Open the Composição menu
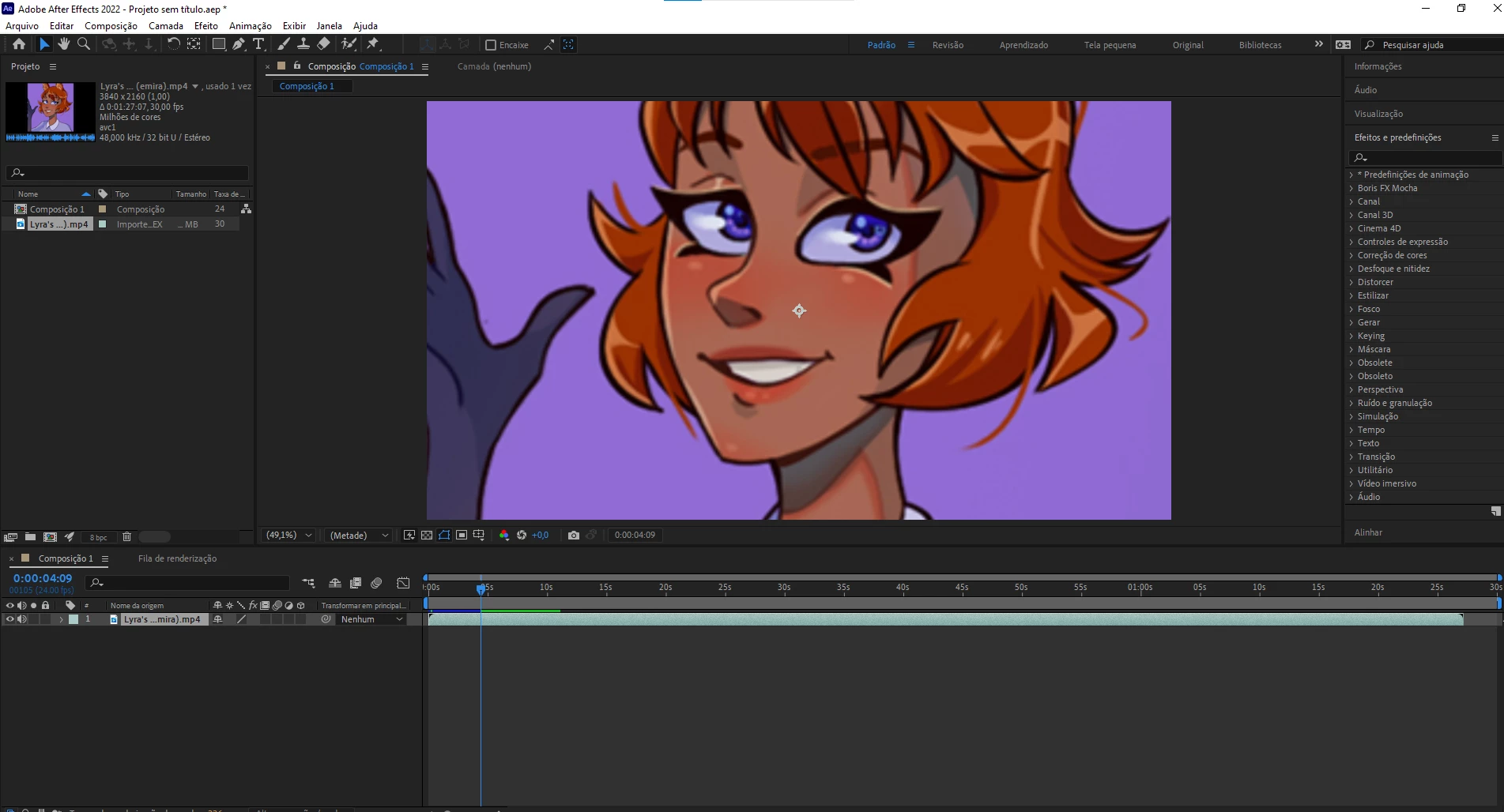The width and height of the screenshot is (1504, 812). pos(111,26)
